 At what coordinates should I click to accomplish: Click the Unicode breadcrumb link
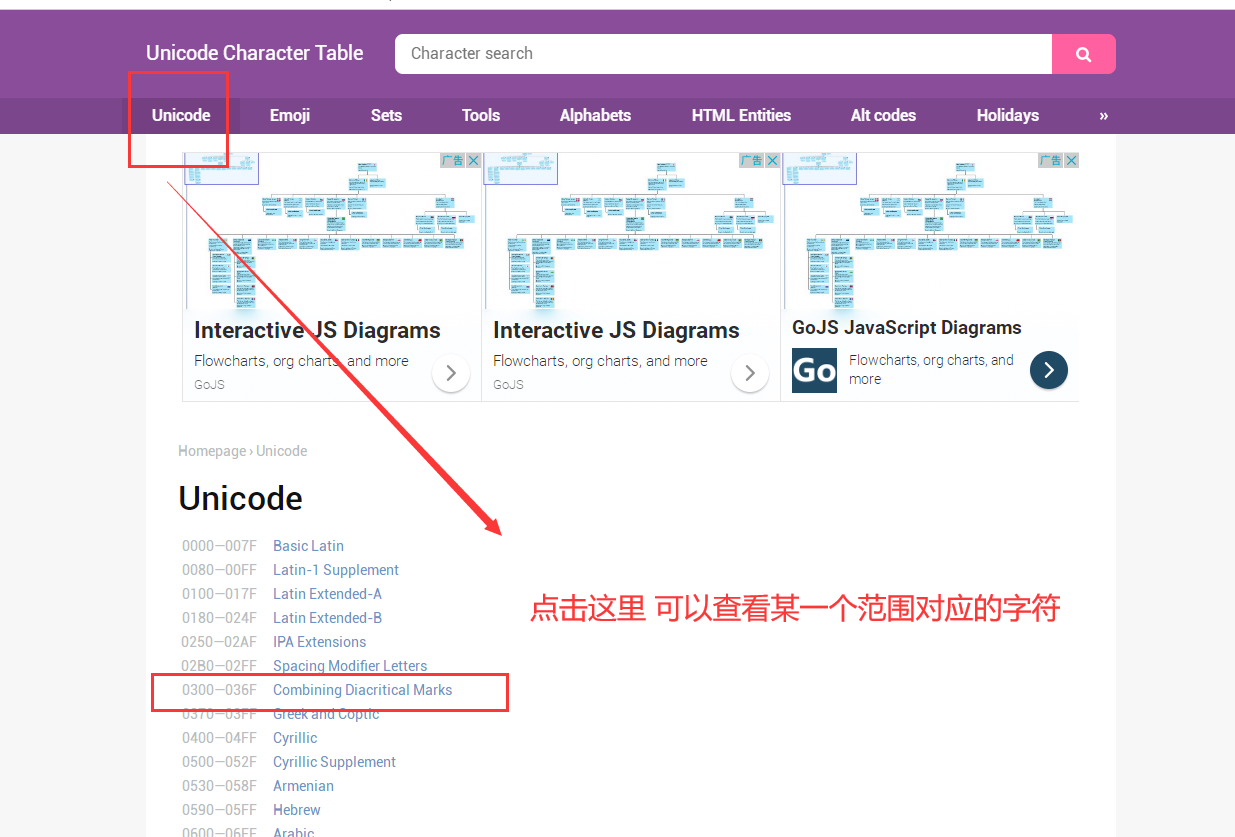coord(282,451)
